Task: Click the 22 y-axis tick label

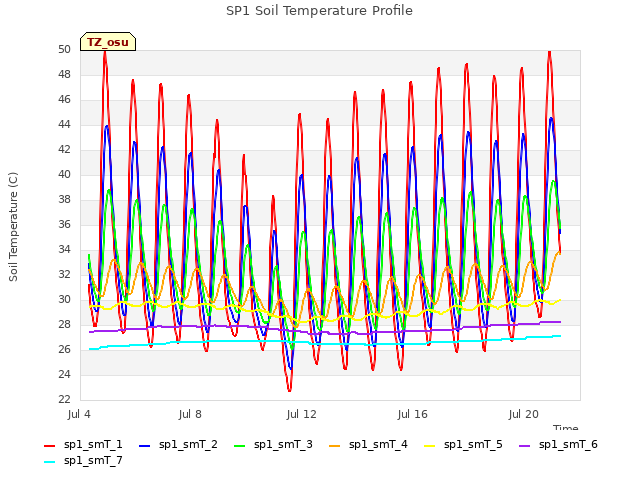Action: pyautogui.click(x=64, y=400)
